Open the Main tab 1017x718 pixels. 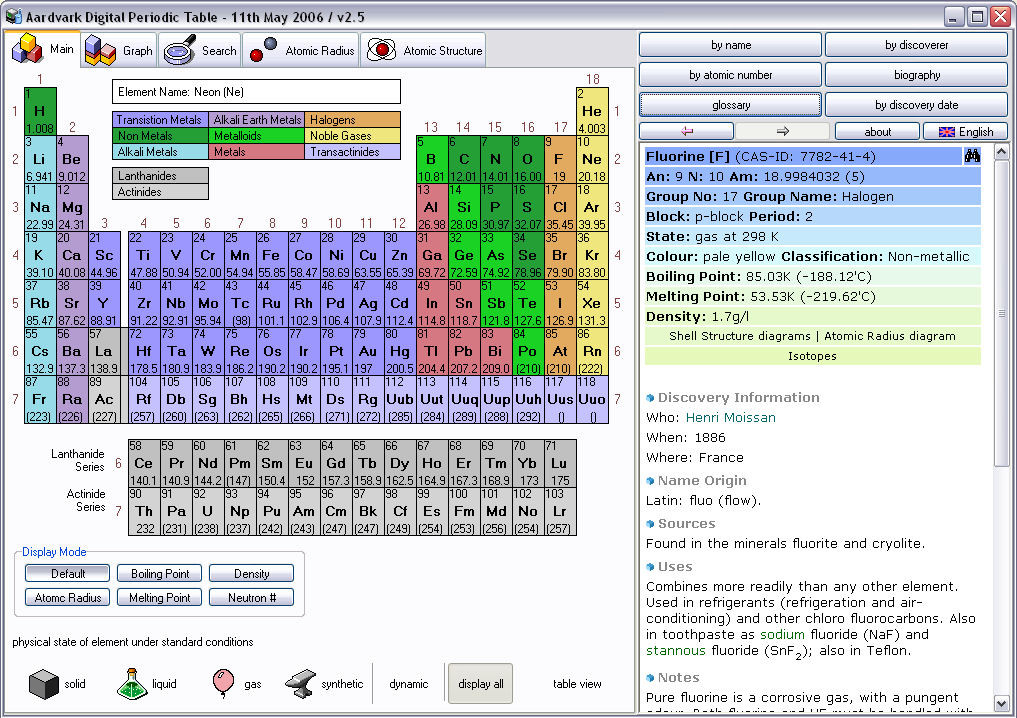[x=45, y=49]
